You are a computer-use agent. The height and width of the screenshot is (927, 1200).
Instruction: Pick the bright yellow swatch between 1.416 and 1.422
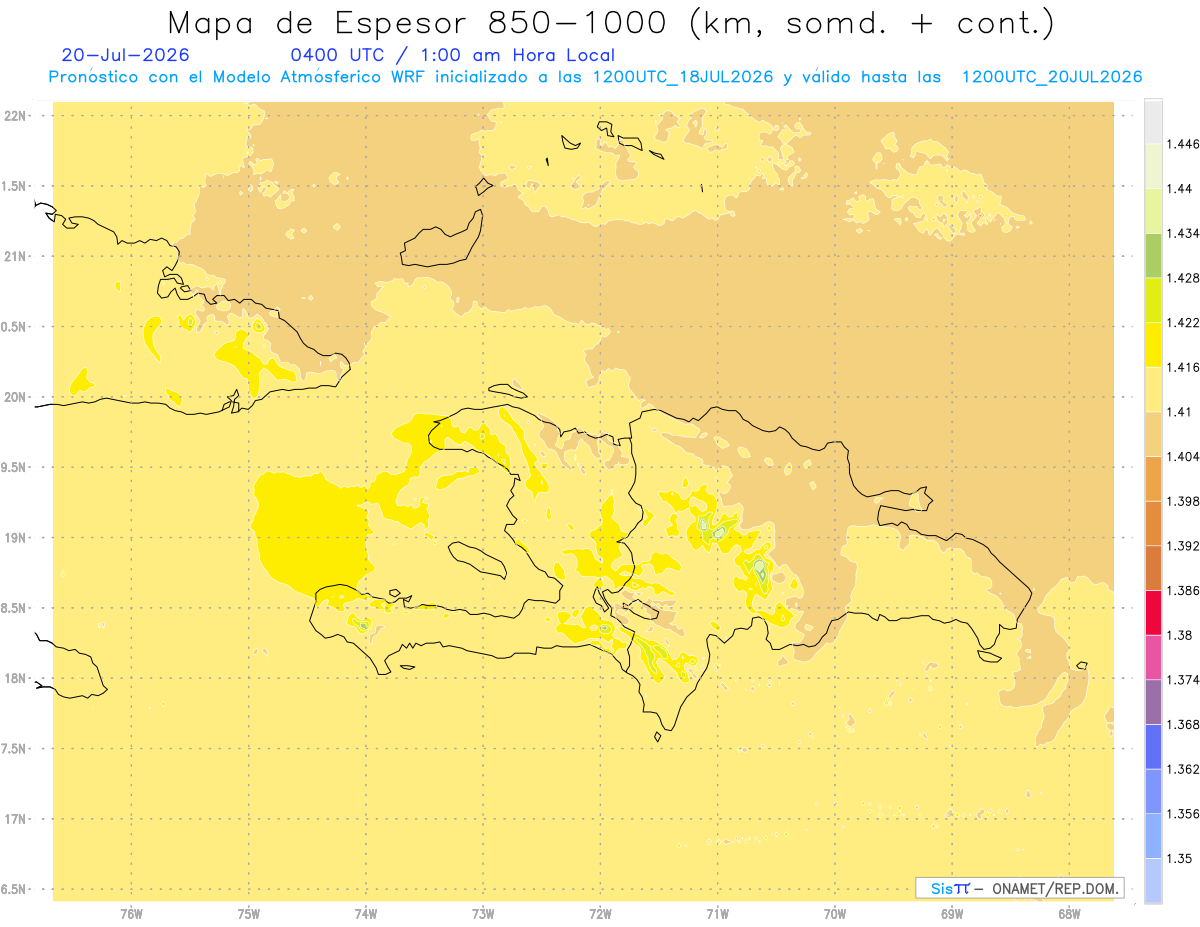click(1153, 344)
